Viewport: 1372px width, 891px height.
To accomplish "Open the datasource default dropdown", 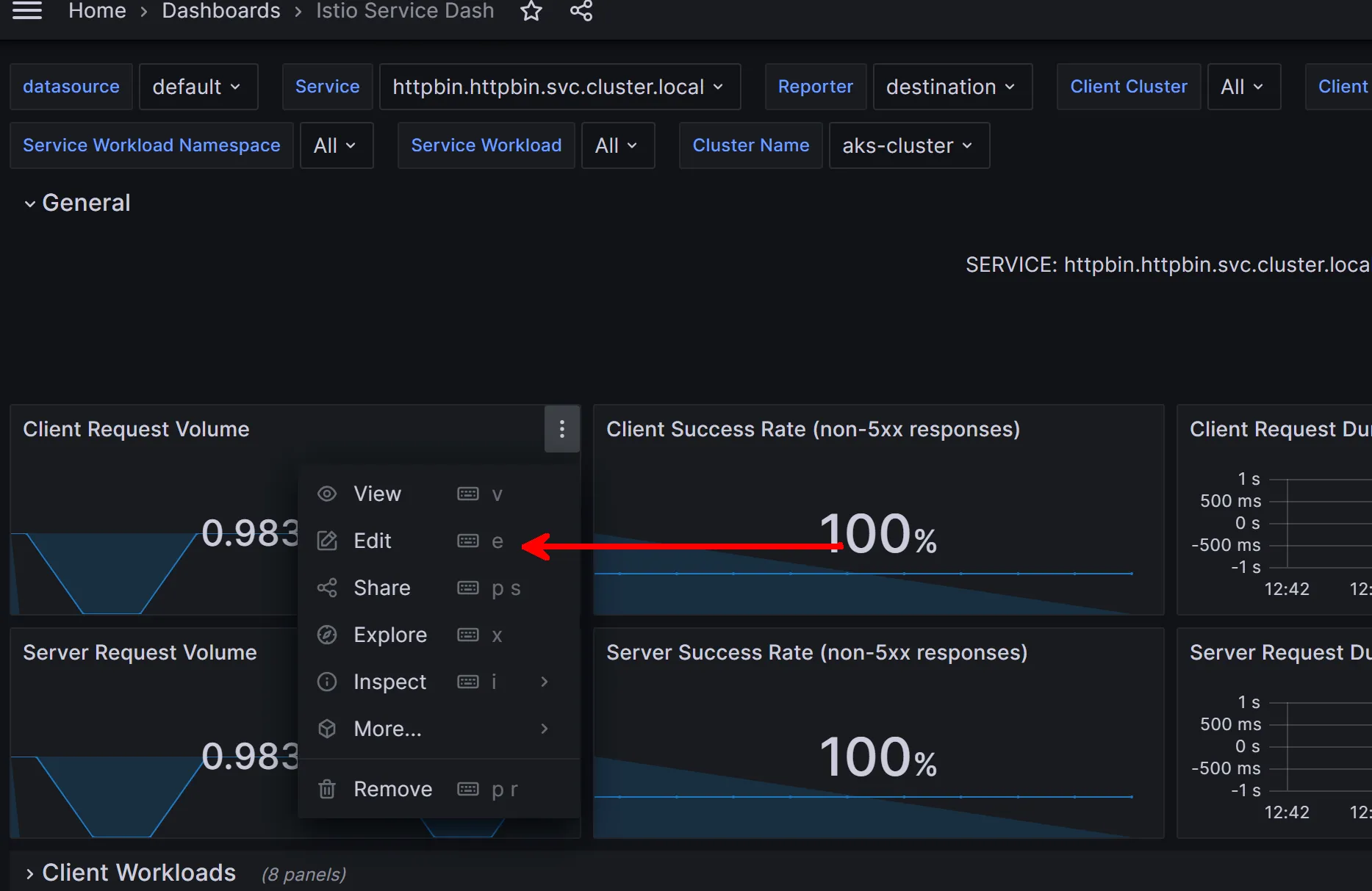I will (x=197, y=87).
